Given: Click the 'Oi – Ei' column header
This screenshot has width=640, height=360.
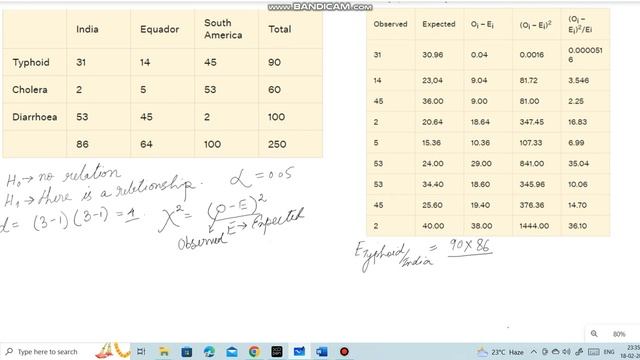Looking at the screenshot, I should coord(482,24).
